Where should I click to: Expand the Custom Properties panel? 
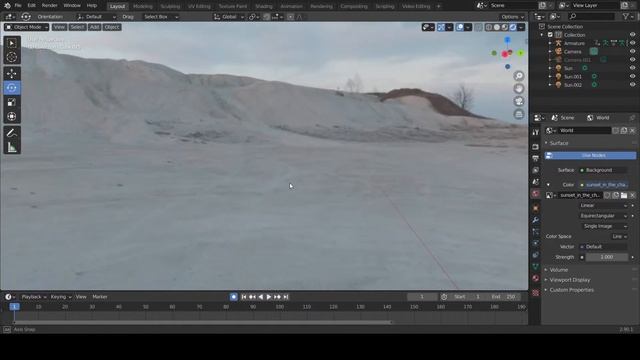[571, 290]
